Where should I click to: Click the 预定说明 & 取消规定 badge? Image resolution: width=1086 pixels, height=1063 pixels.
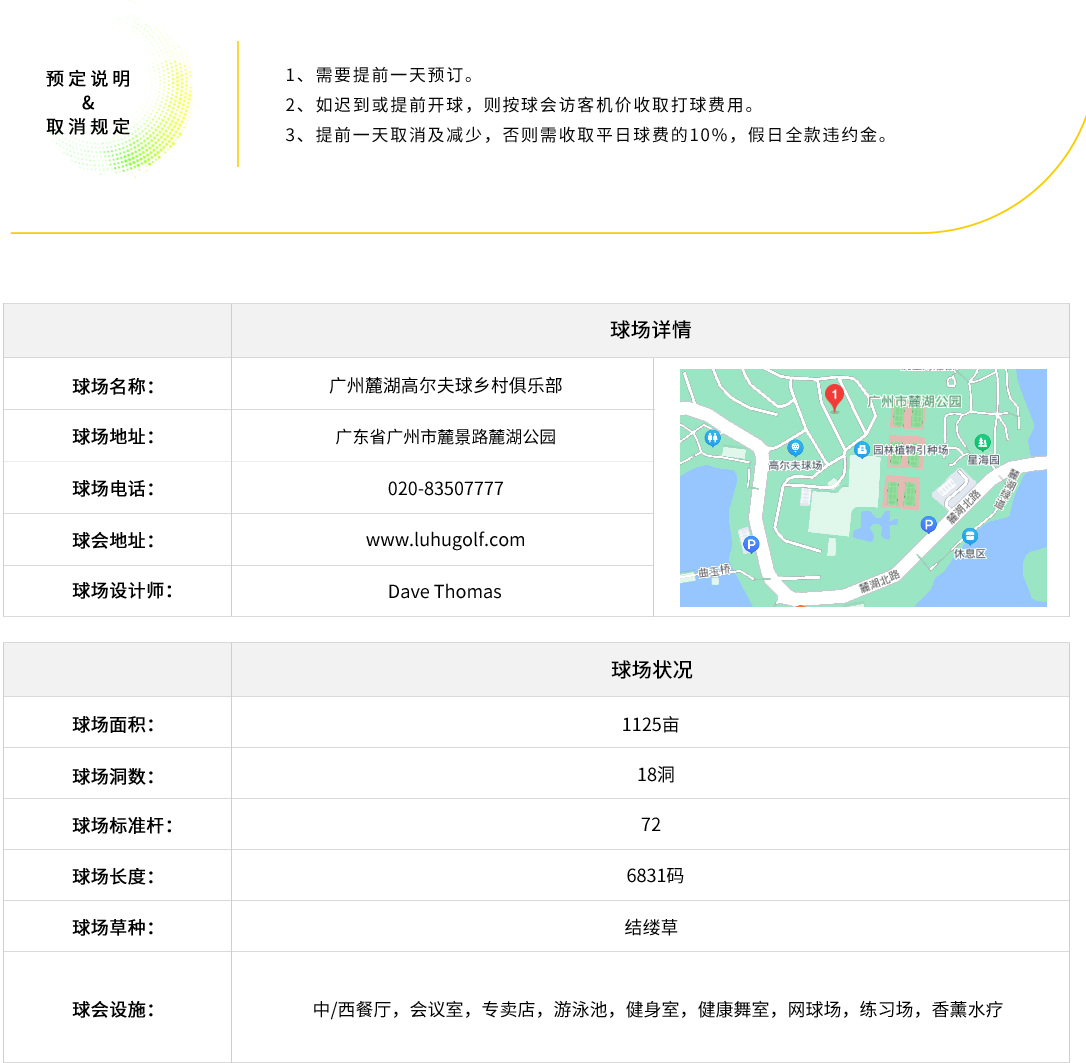point(89,103)
